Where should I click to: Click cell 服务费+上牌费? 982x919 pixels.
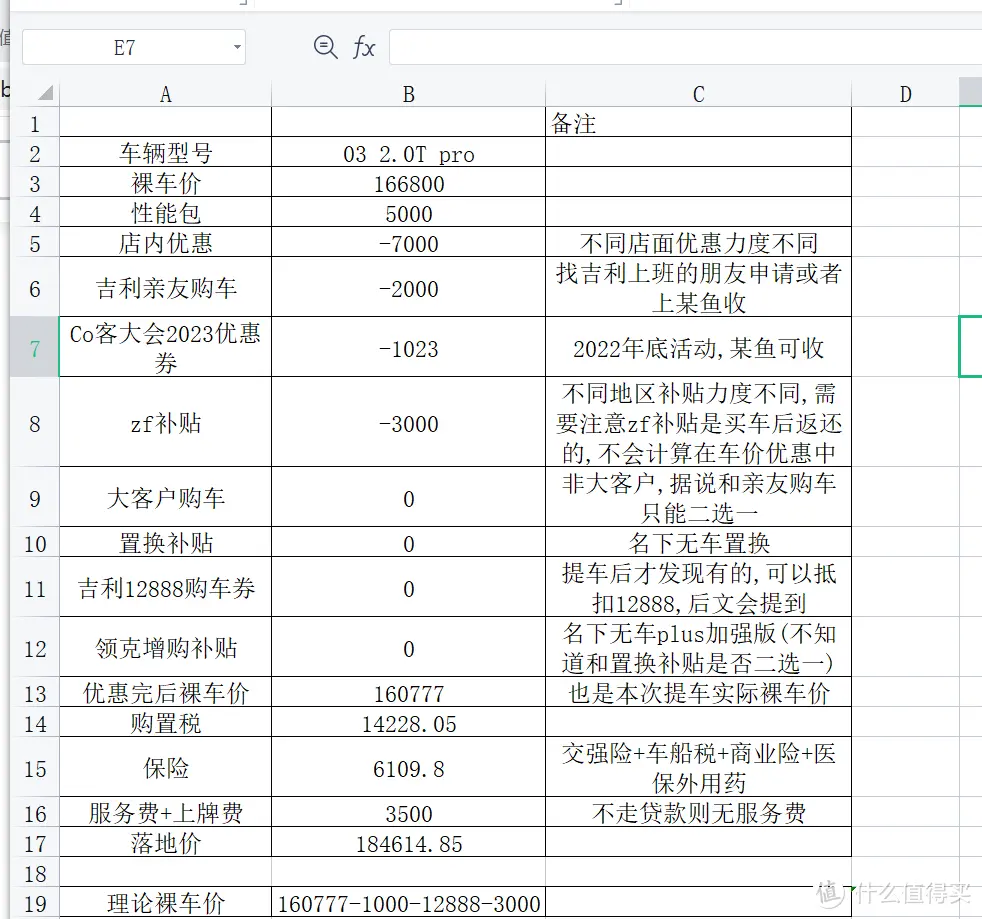coord(165,813)
